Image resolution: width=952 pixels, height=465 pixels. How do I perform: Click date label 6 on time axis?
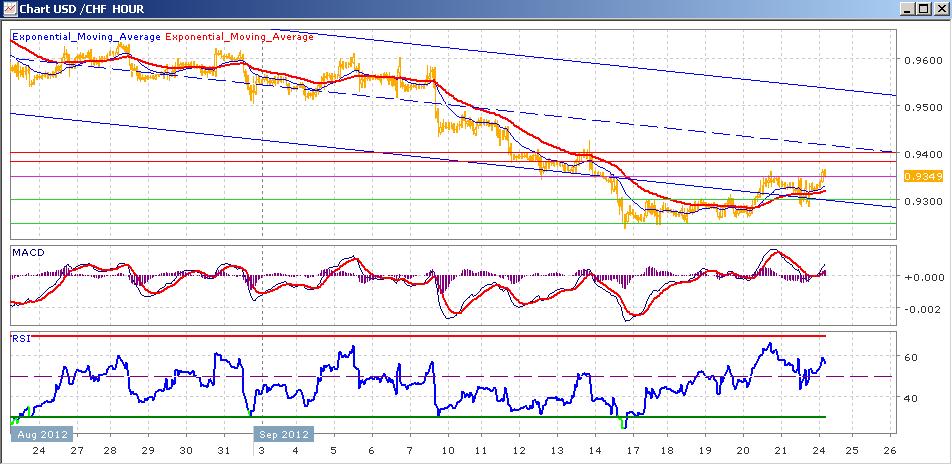pyautogui.click(x=372, y=452)
